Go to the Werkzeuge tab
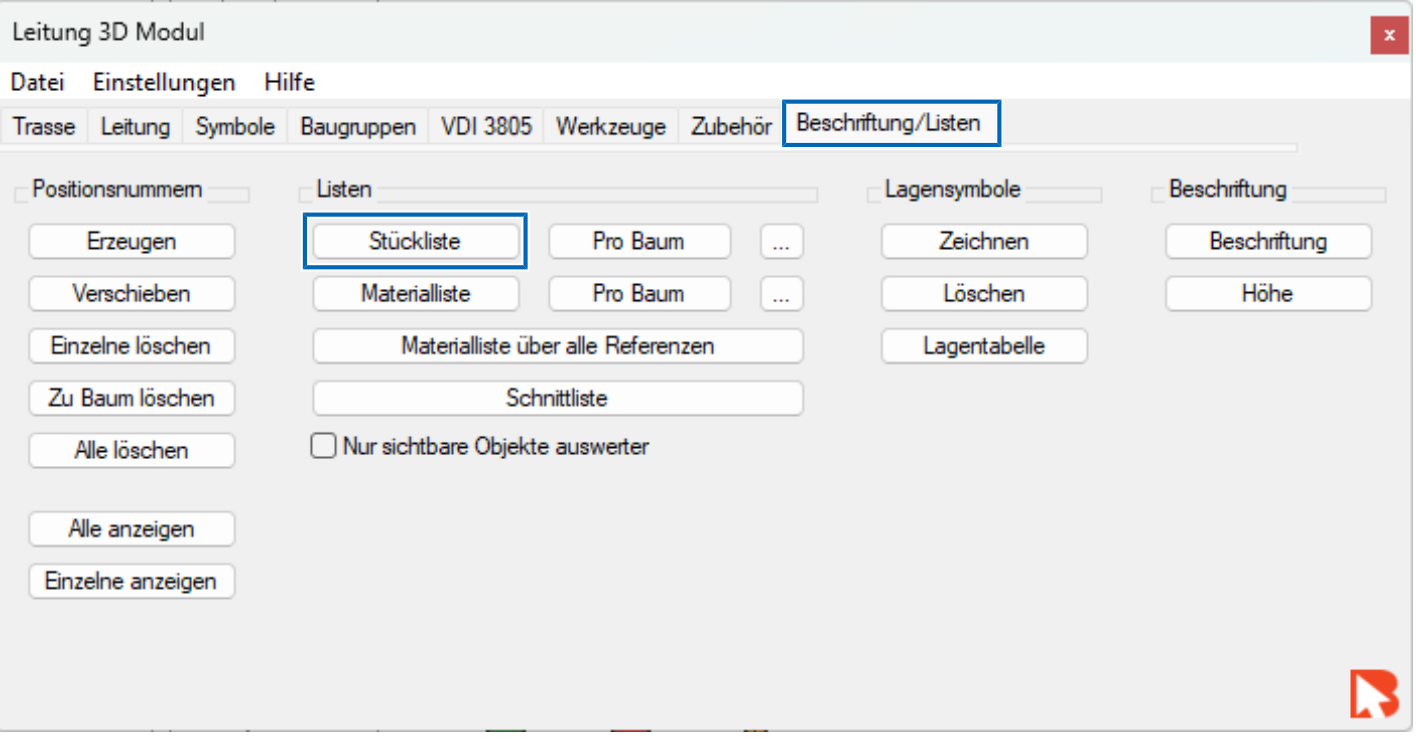This screenshot has height=741, width=1416. 611,127
